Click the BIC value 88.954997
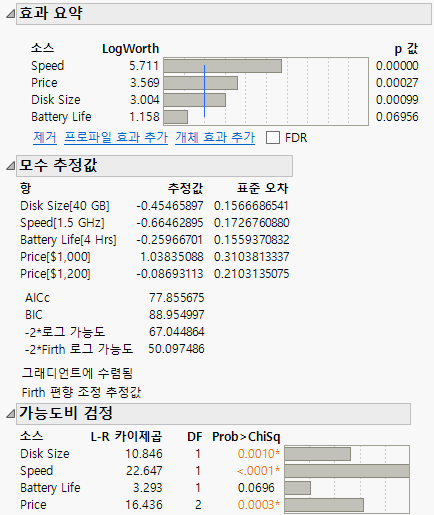The image size is (434, 515). pos(177,314)
